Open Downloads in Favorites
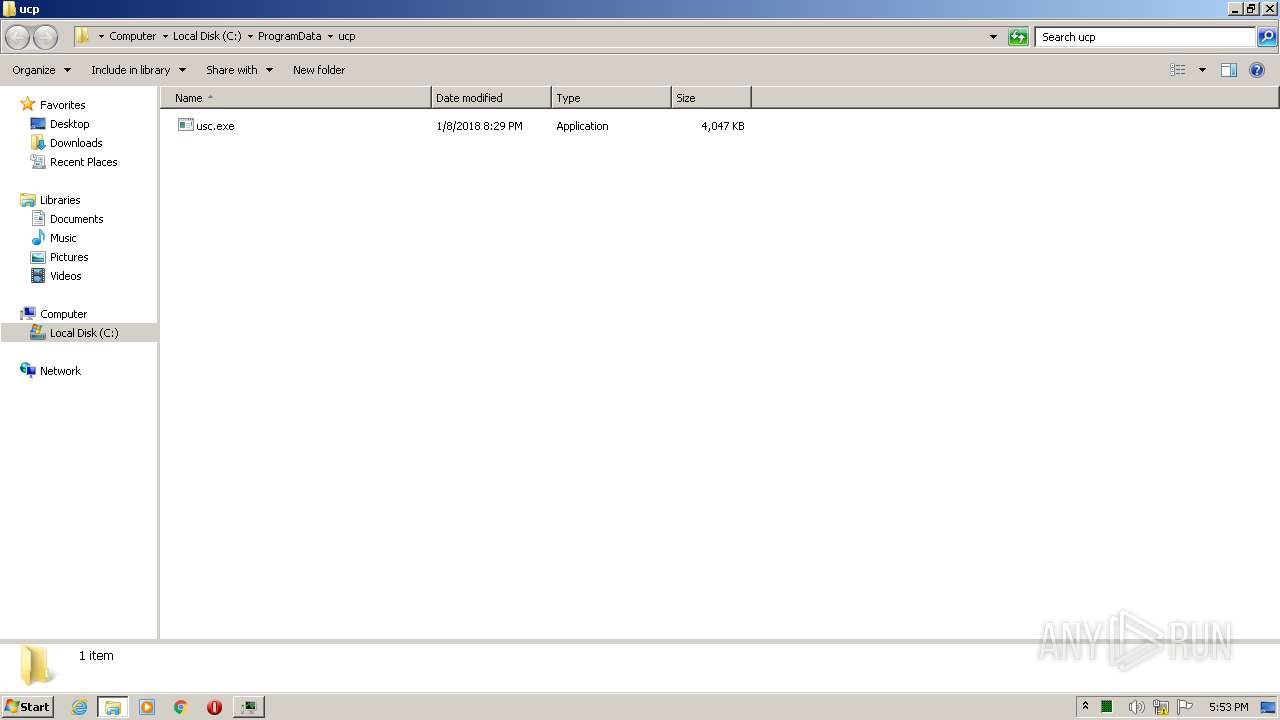Viewport: 1280px width, 720px height. (x=76, y=143)
